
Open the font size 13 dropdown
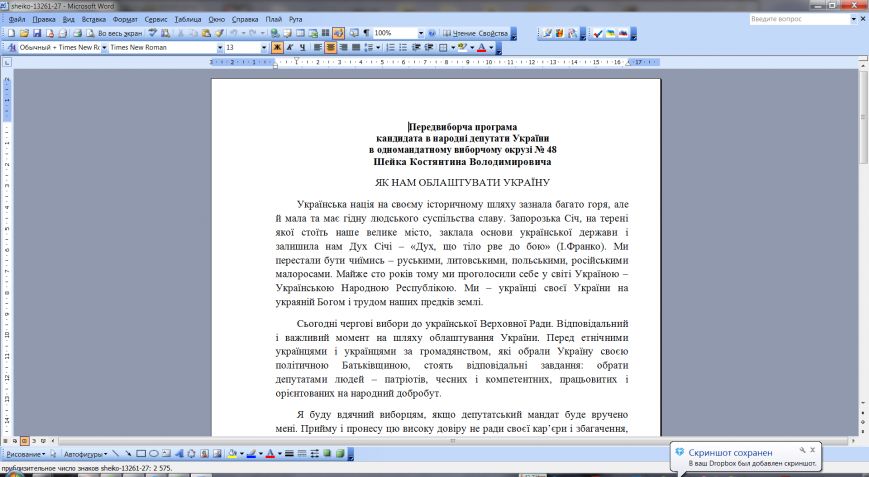tap(264, 48)
